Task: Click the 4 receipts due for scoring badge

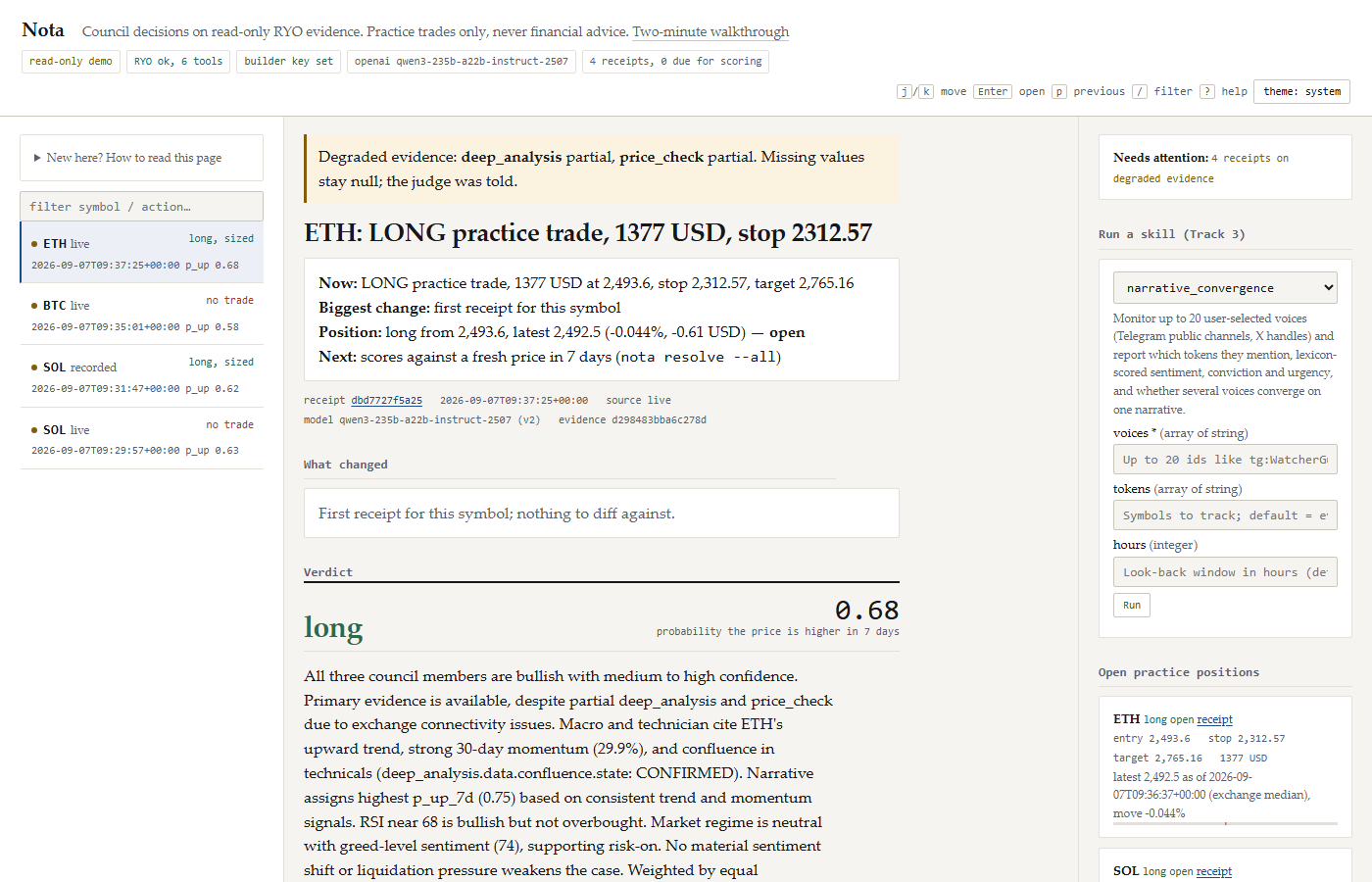Action: point(676,62)
